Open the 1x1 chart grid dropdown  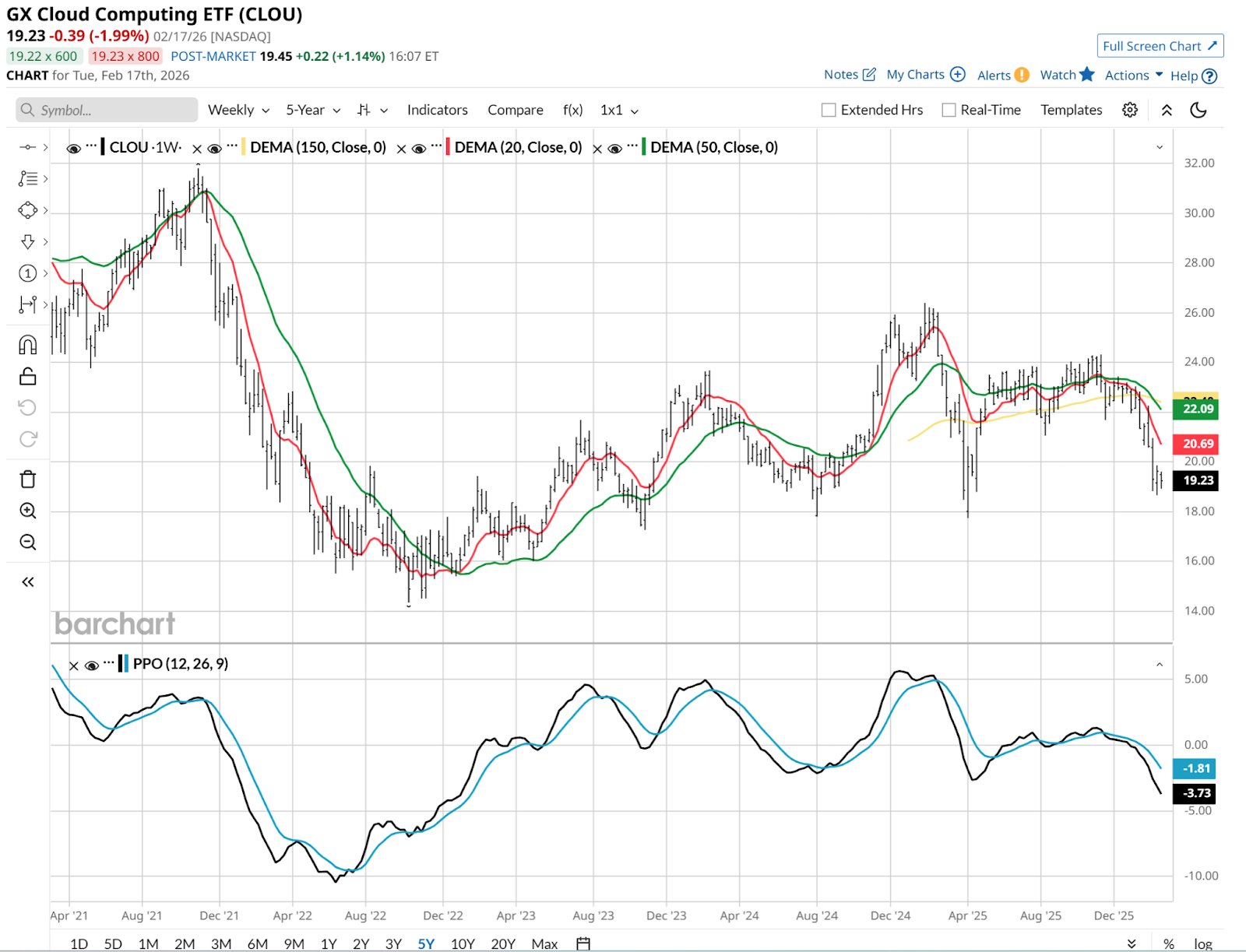[x=619, y=110]
